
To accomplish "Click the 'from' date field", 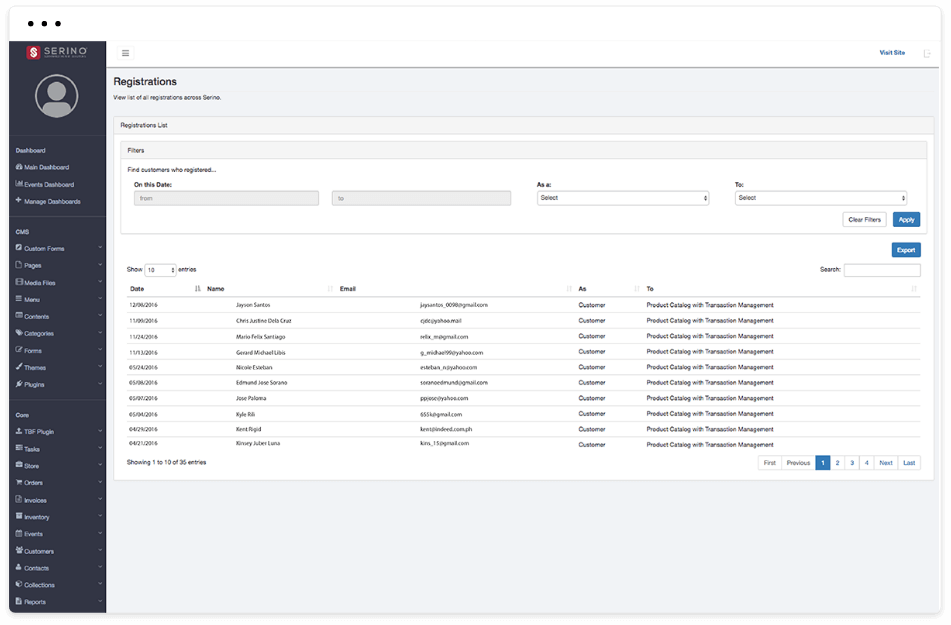I will [x=226, y=198].
